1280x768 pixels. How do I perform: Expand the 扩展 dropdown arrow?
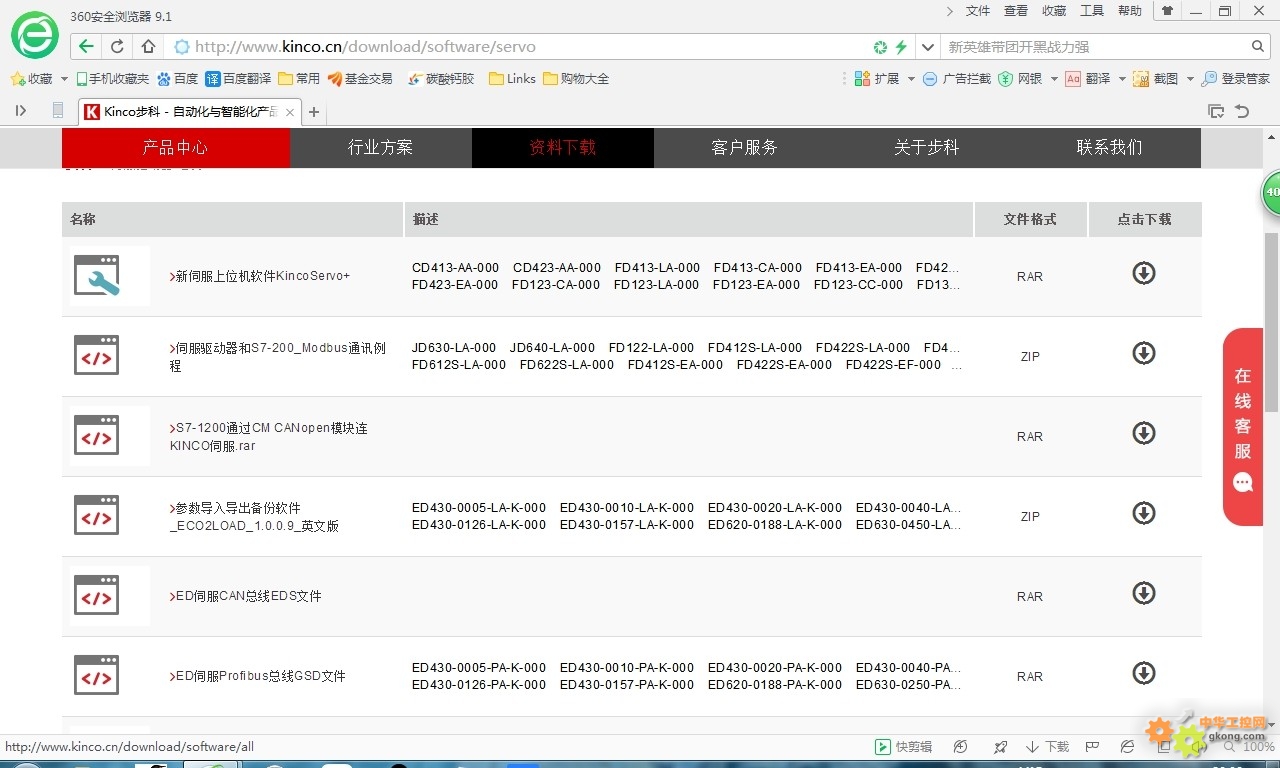click(911, 79)
